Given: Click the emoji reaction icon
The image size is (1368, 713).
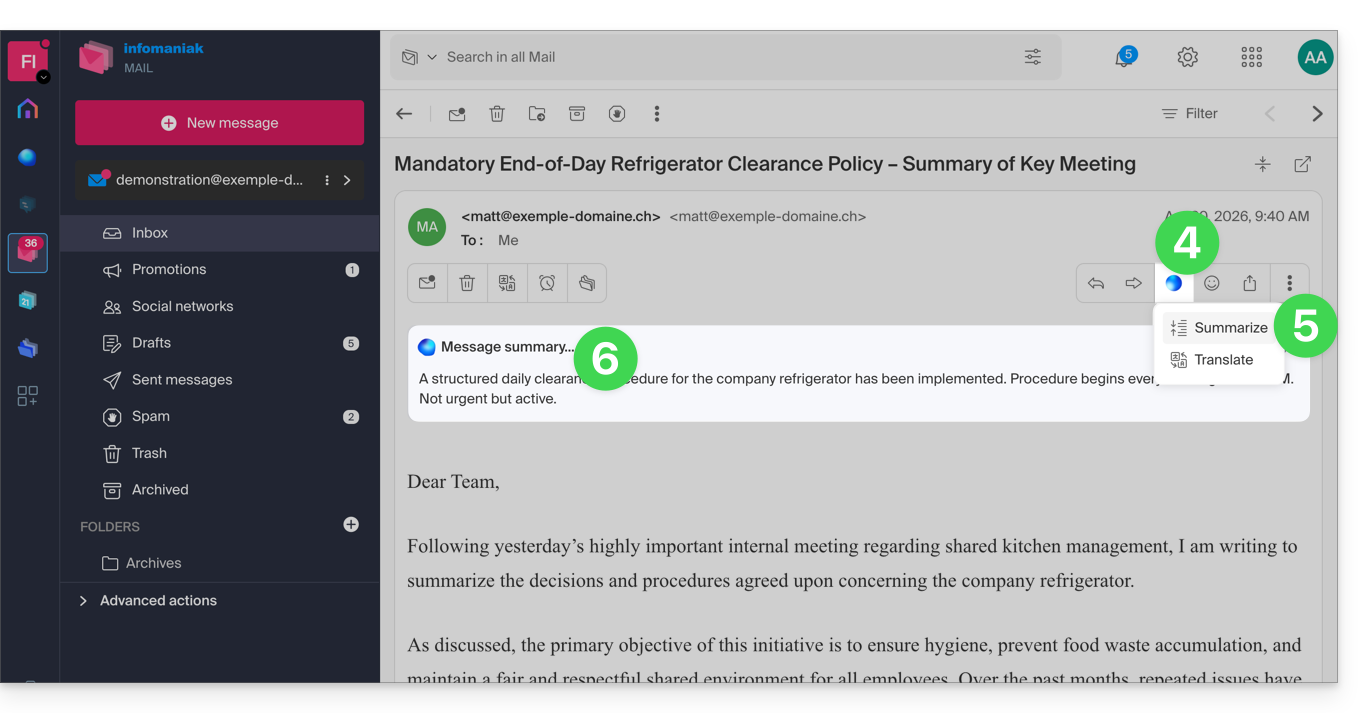Looking at the screenshot, I should tap(1211, 283).
